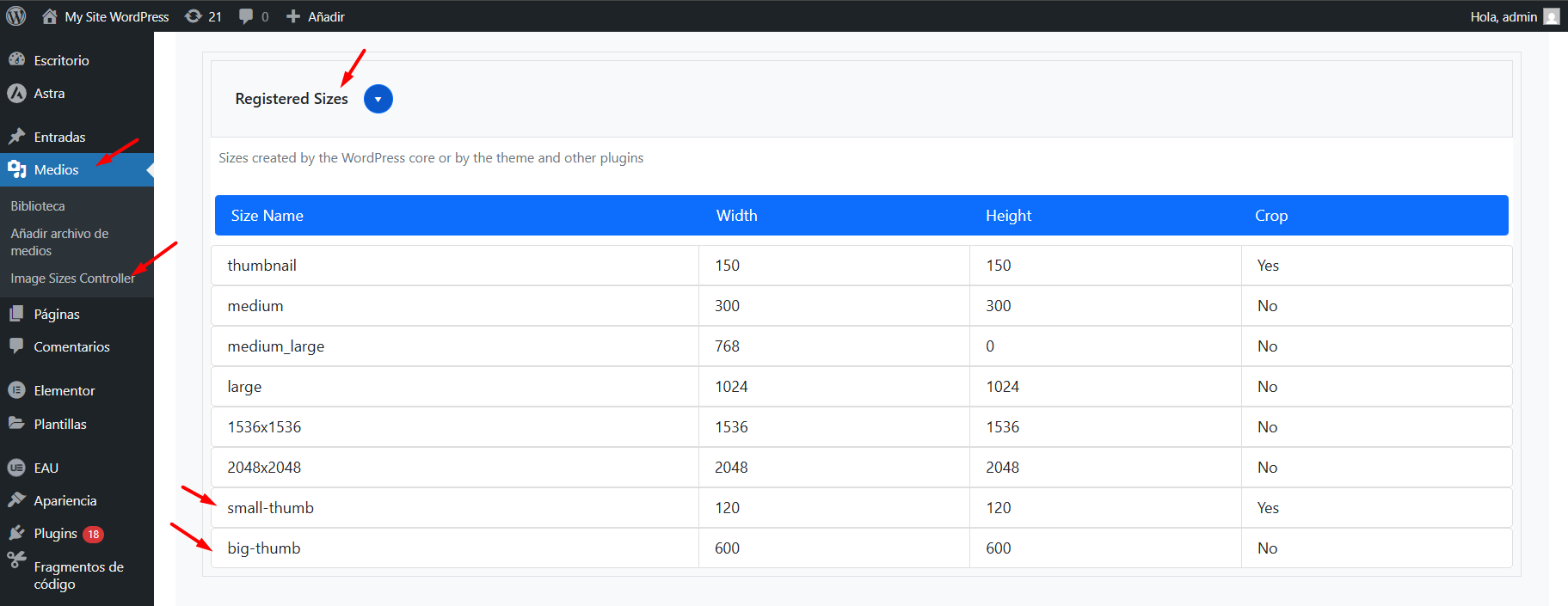
Task: Open Image Sizes Controller submenu link
Action: [x=72, y=279]
